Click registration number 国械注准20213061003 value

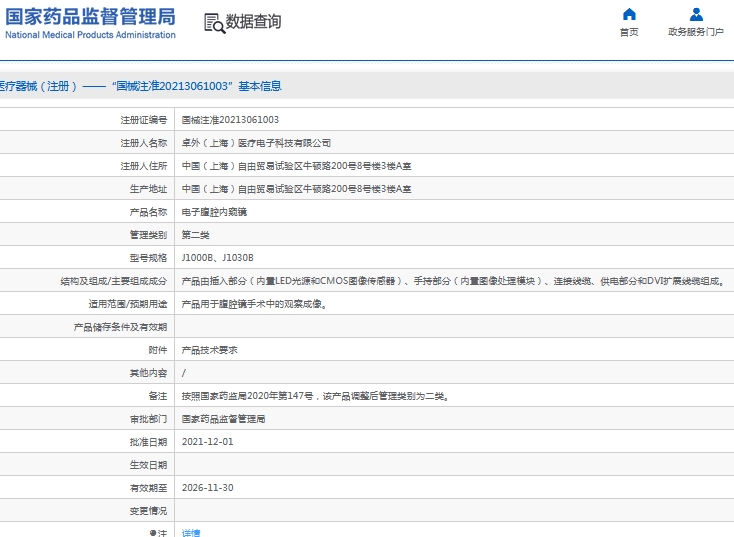tap(230, 120)
